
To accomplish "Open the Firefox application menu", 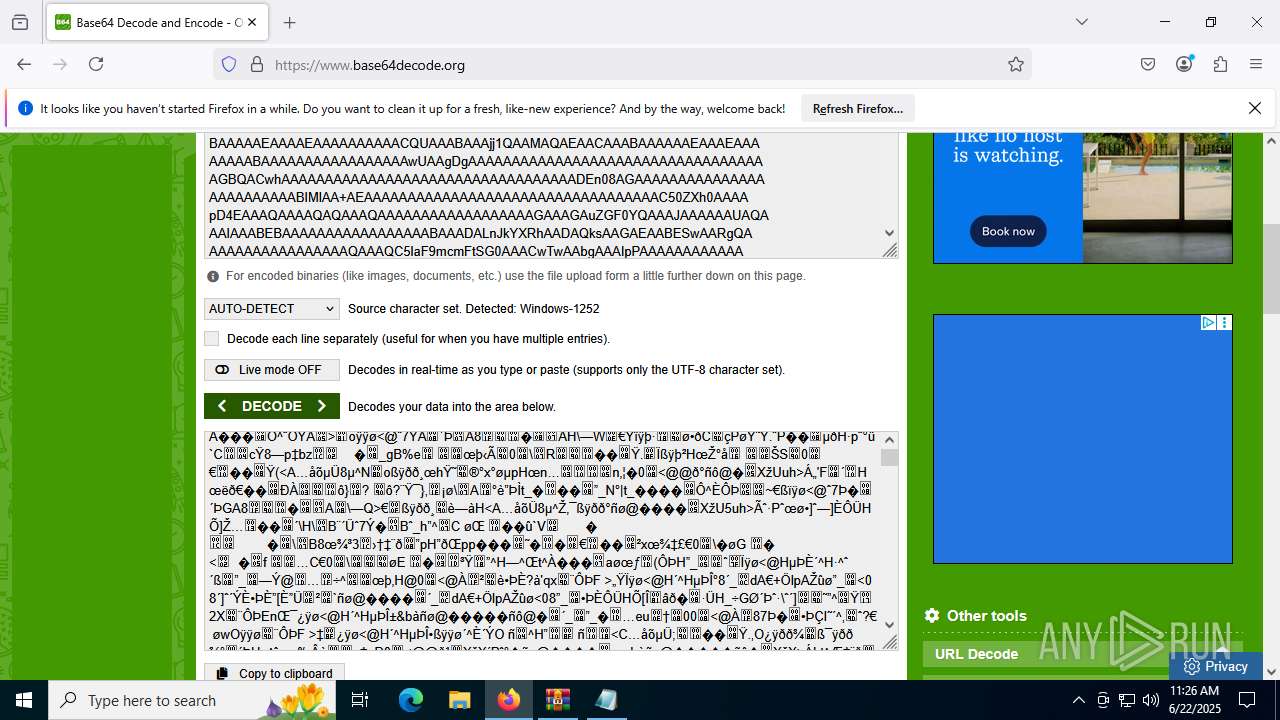I will point(1256,64).
